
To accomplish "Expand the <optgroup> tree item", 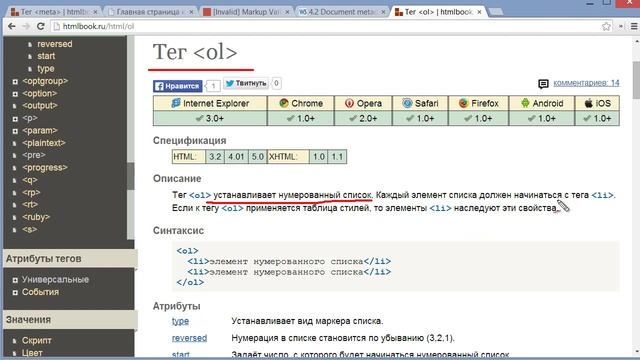I will point(15,82).
